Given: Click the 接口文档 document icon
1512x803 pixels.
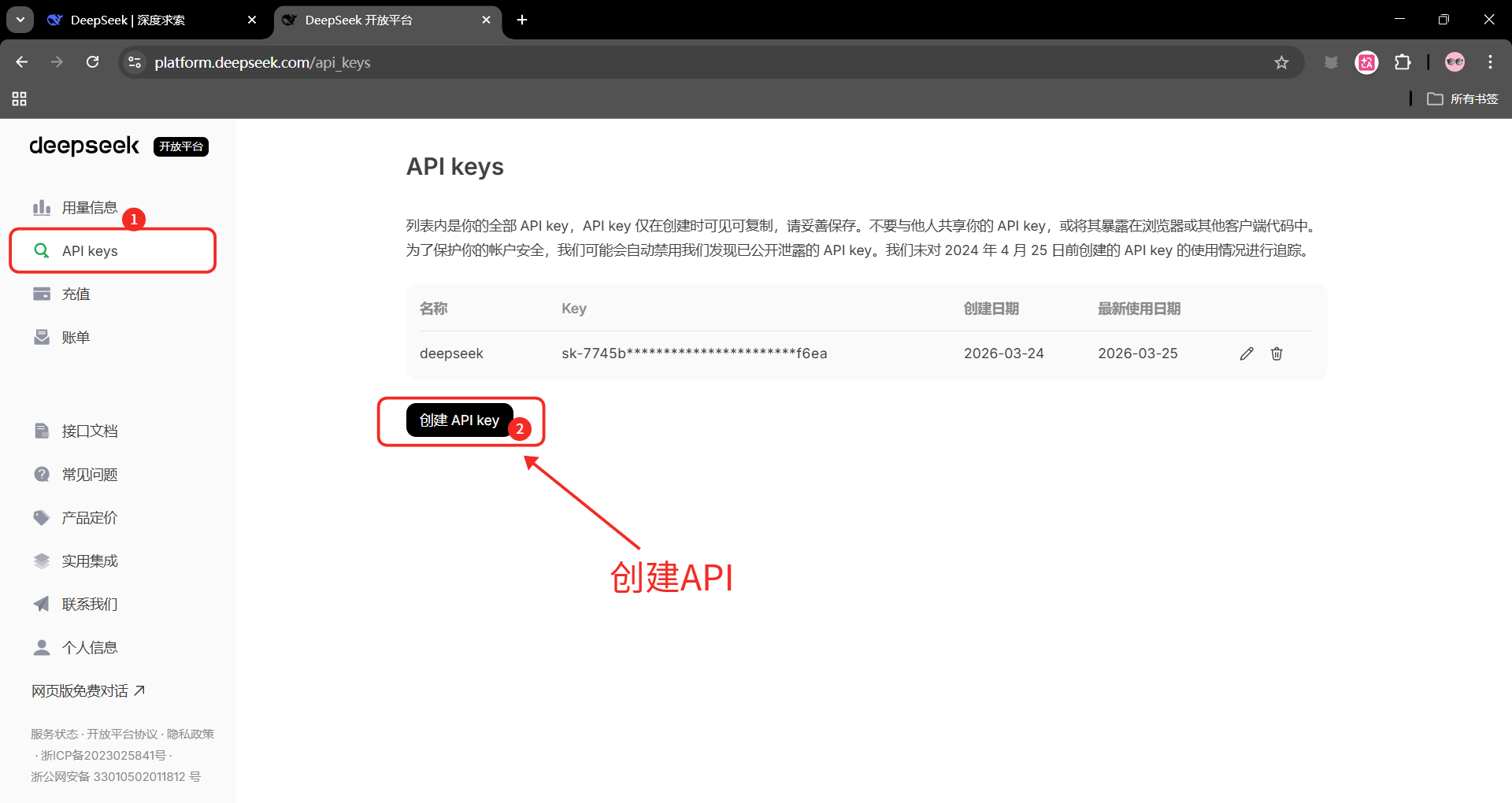Looking at the screenshot, I should [x=42, y=431].
